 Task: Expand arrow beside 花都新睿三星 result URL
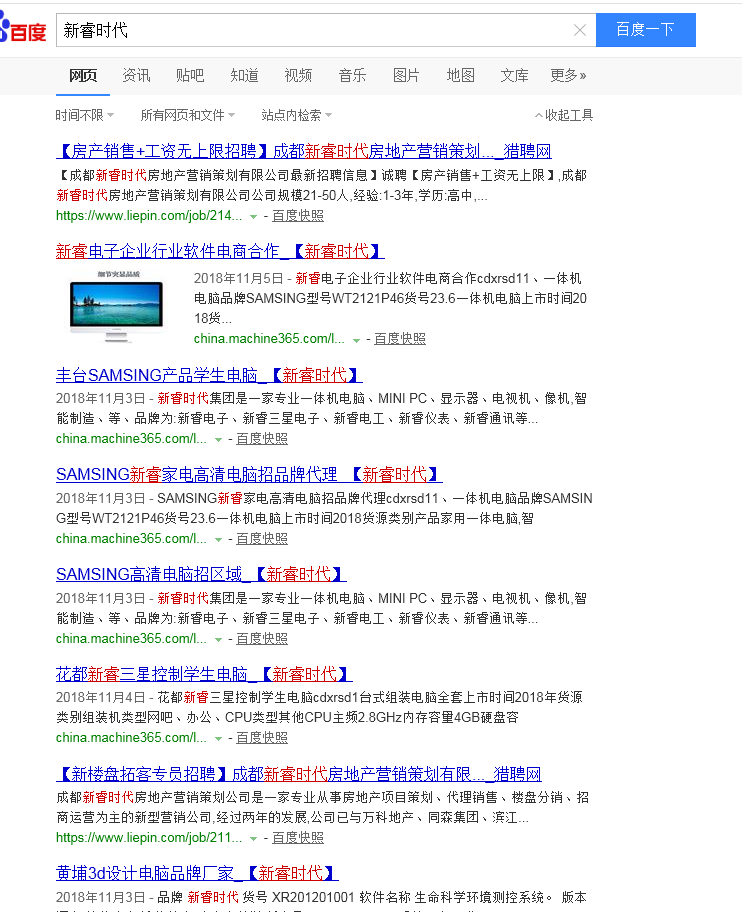tap(218, 739)
